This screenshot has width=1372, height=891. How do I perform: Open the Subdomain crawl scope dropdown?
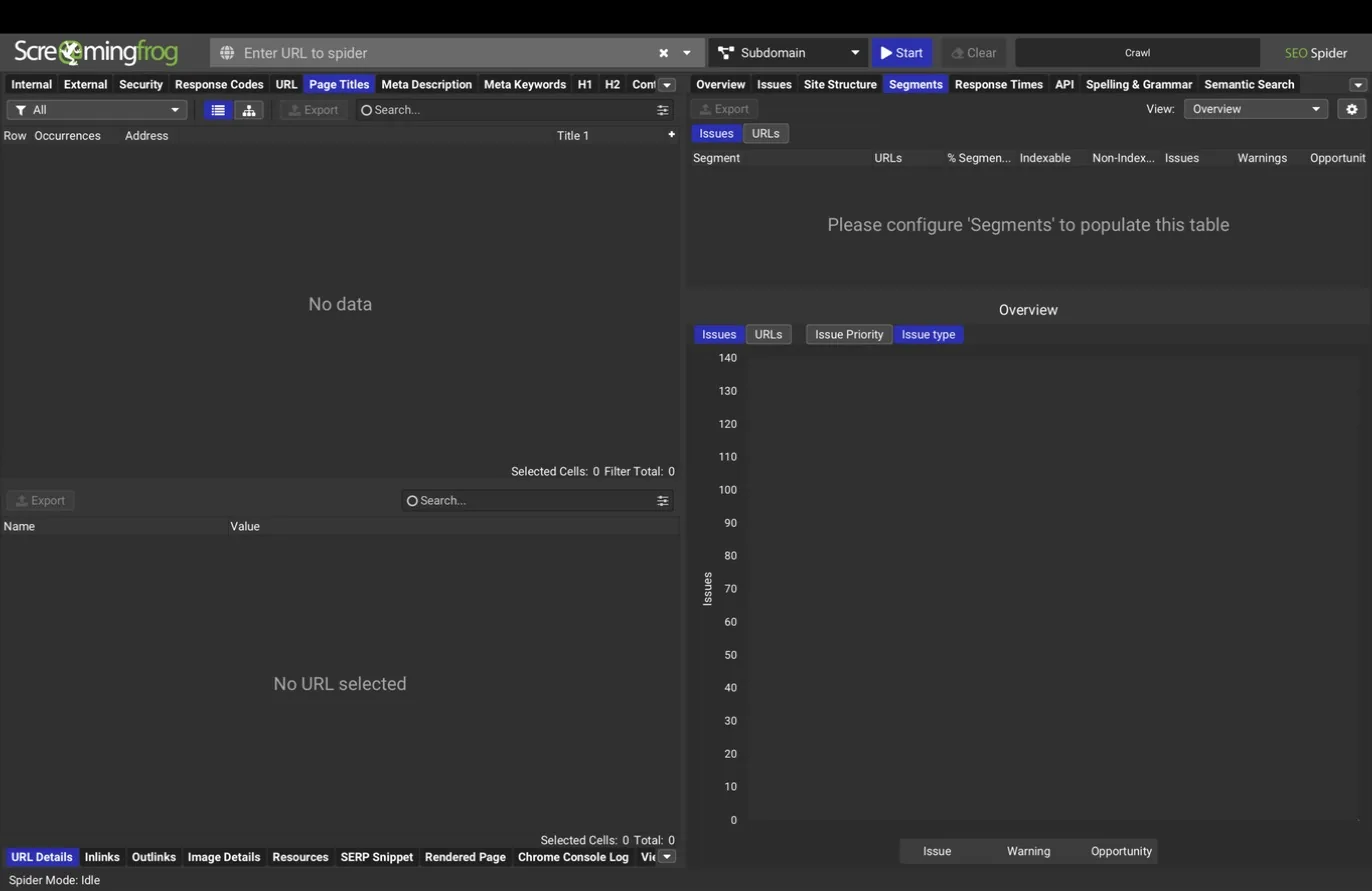pos(788,53)
